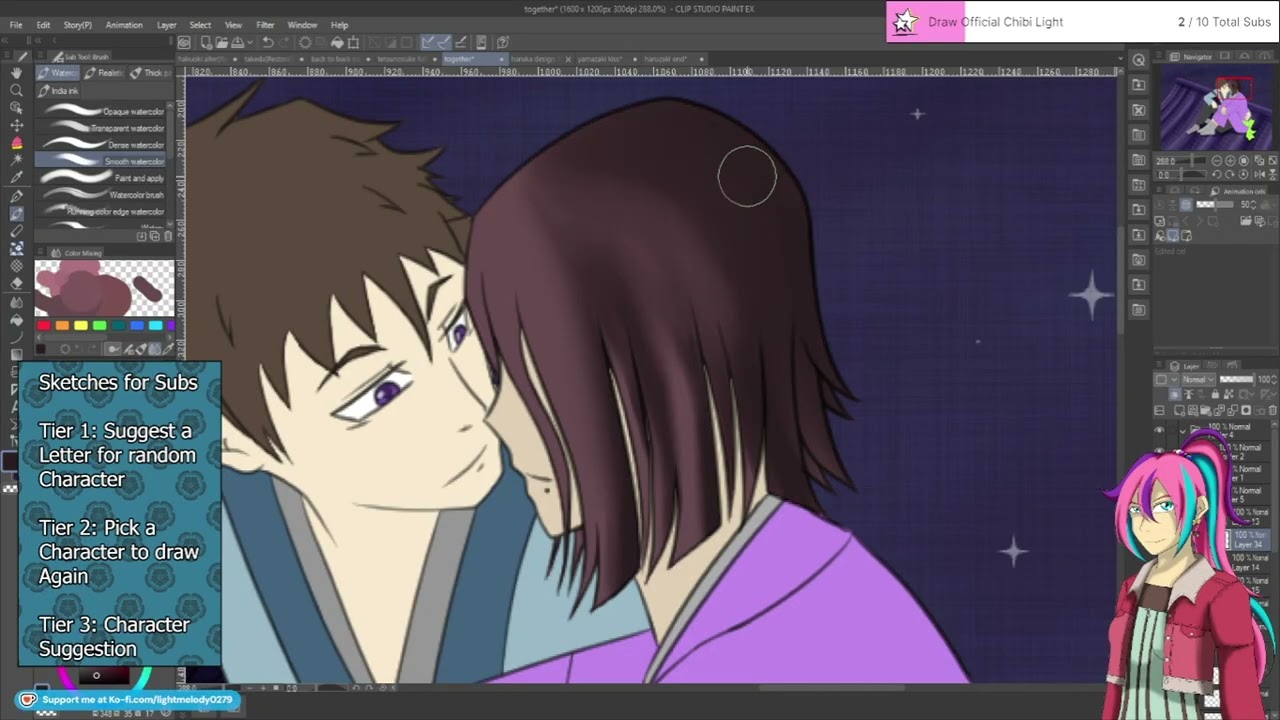The height and width of the screenshot is (720, 1280).
Task: Open Clip Studio launcher icon
Action: click(184, 42)
